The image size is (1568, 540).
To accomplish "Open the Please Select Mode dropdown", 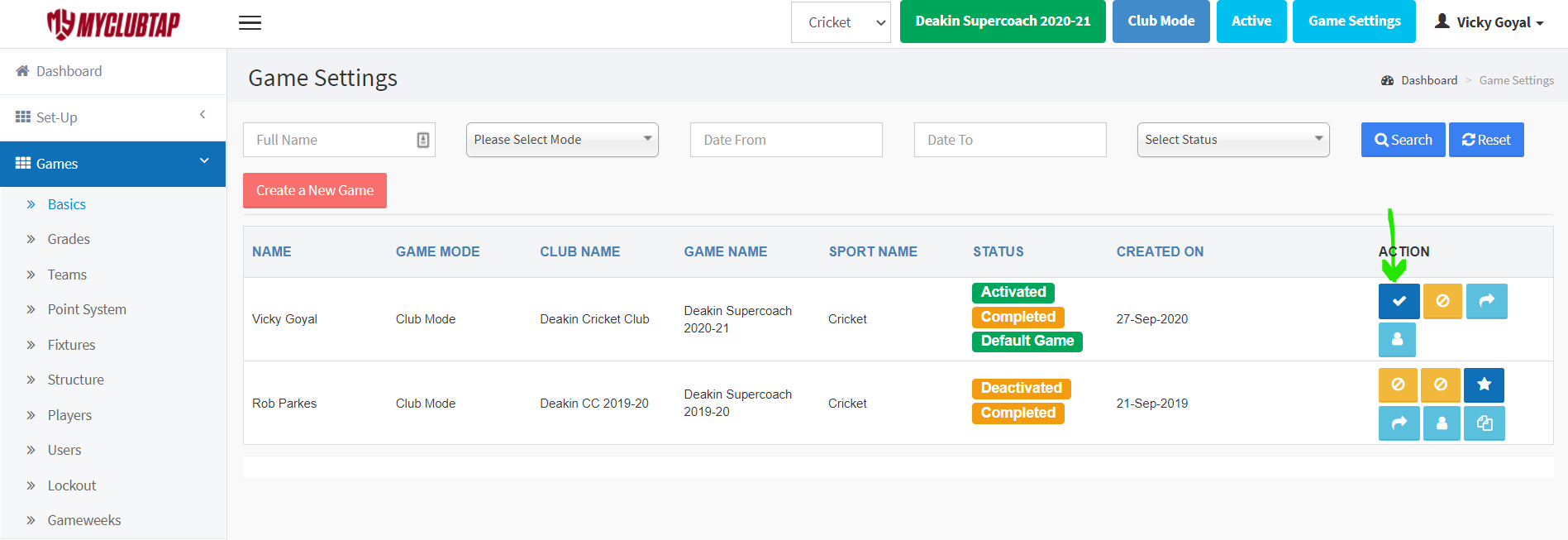I will point(562,140).
